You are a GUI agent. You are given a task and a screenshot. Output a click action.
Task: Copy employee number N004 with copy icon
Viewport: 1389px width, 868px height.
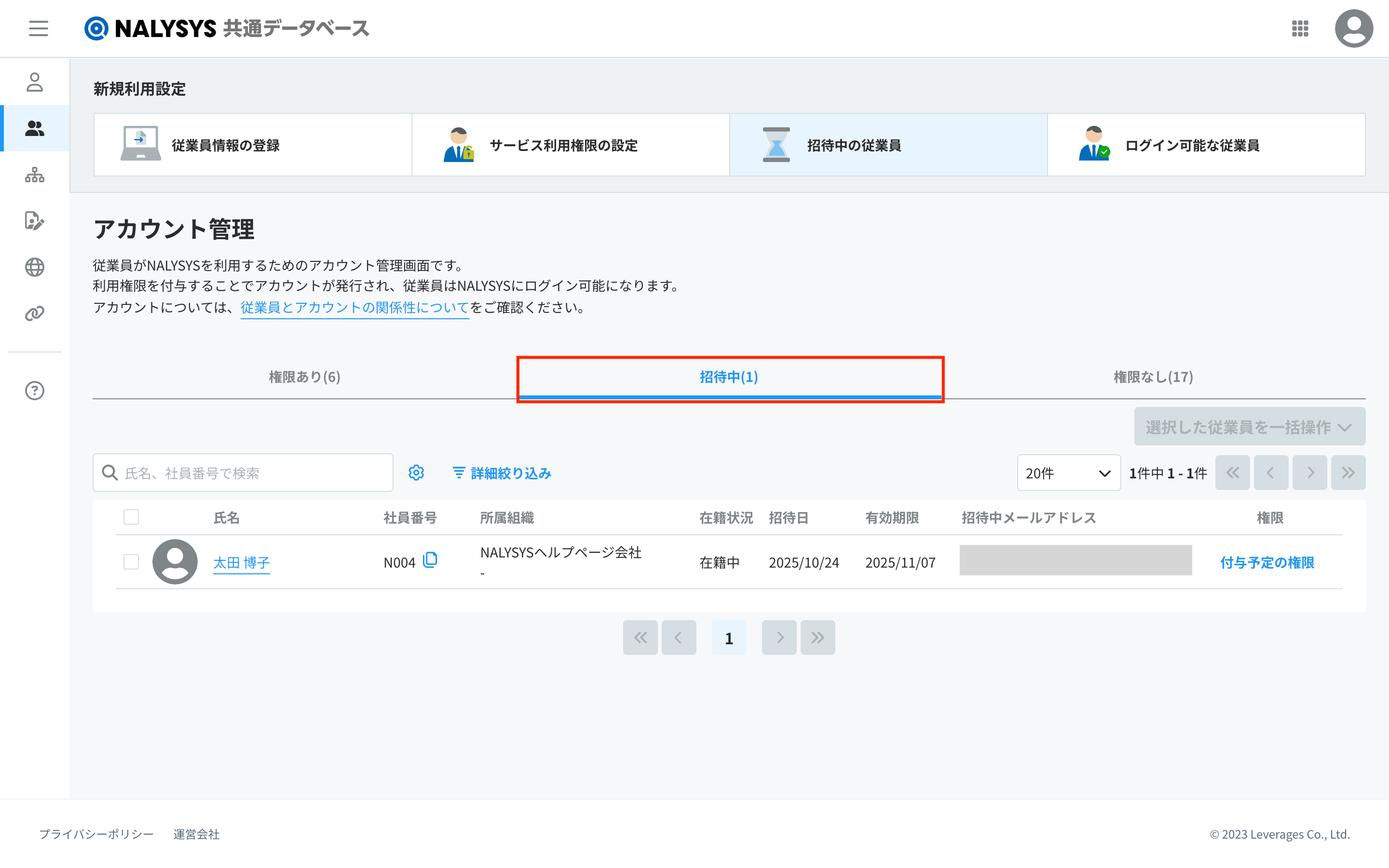[x=430, y=560]
